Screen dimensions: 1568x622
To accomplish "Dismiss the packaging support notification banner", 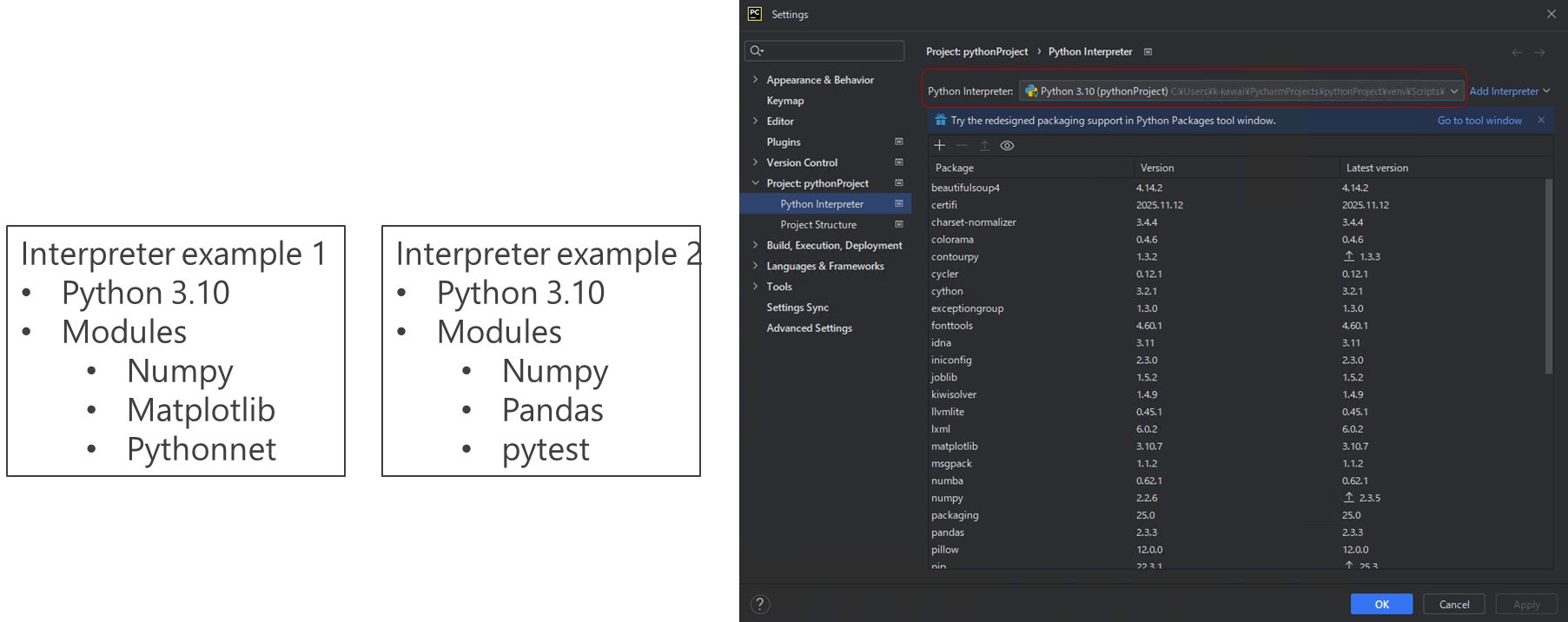I will [x=1541, y=120].
